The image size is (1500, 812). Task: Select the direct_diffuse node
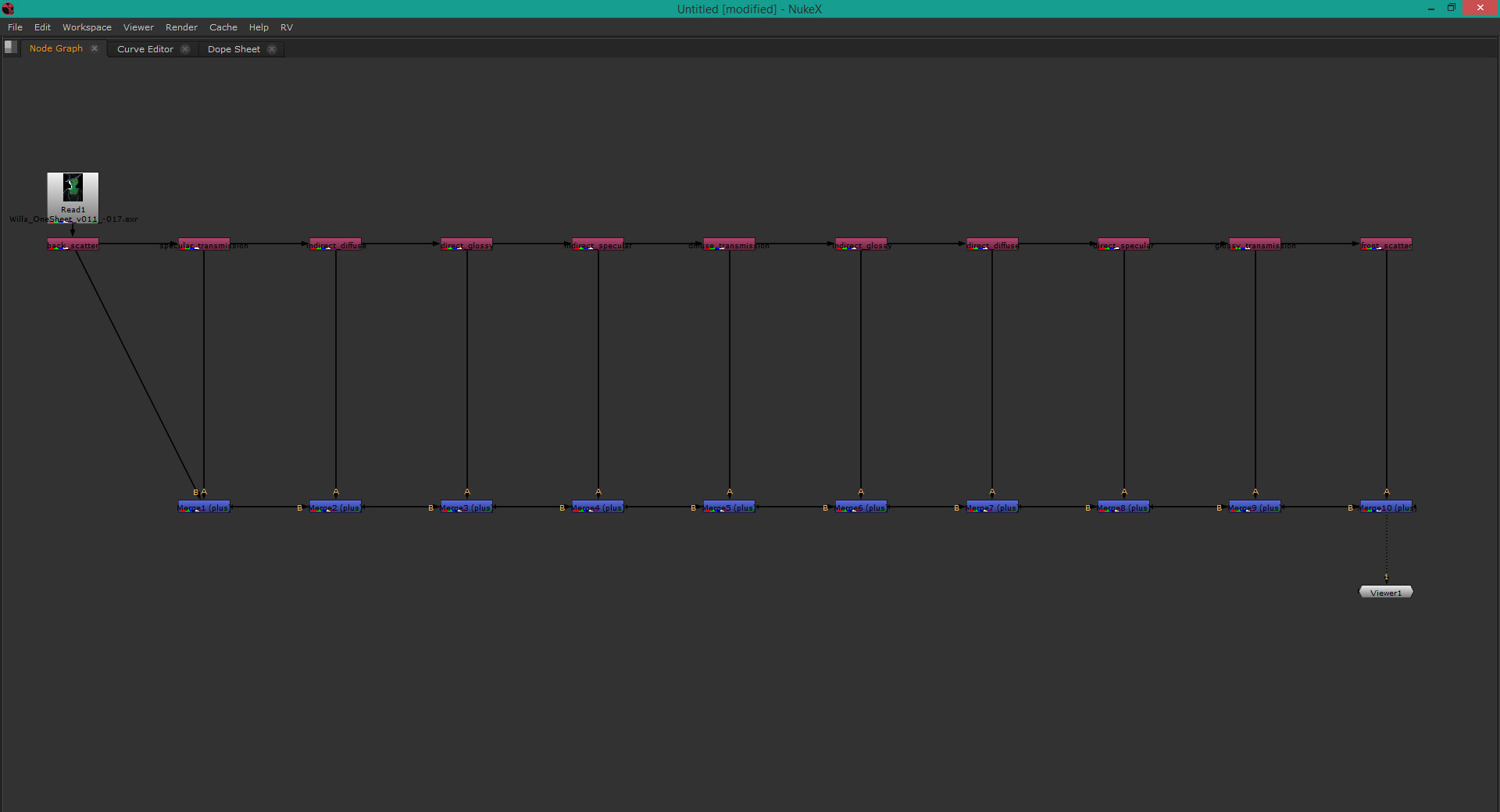point(992,244)
